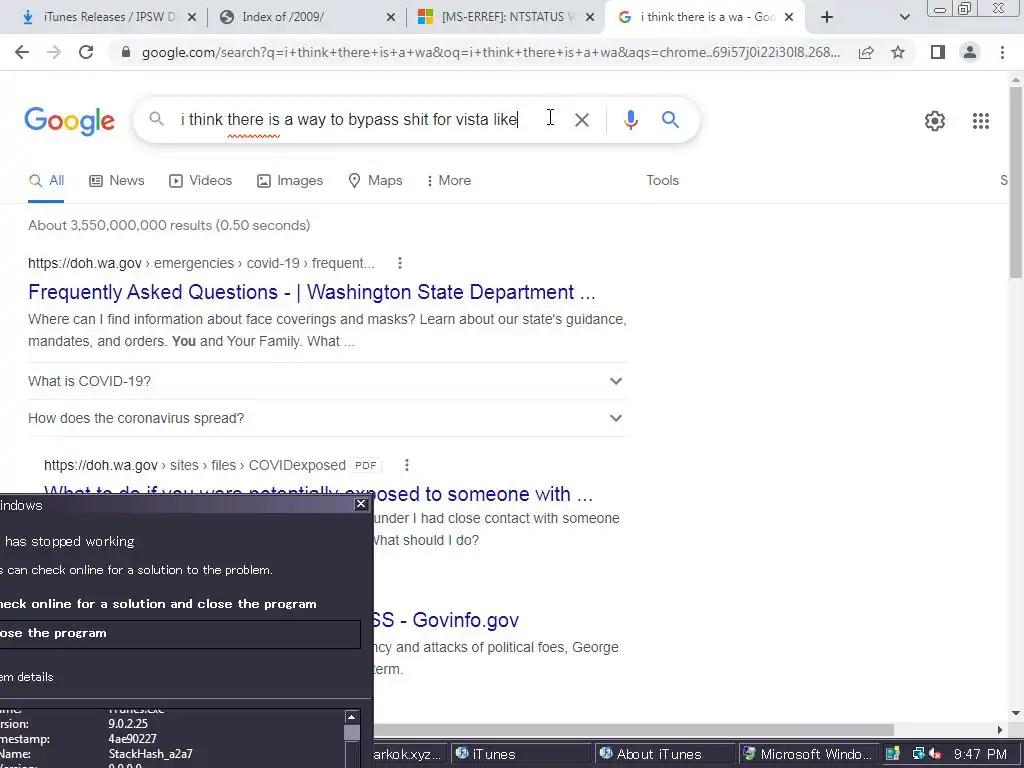Select the All results tab
The height and width of the screenshot is (768, 1024).
point(46,181)
